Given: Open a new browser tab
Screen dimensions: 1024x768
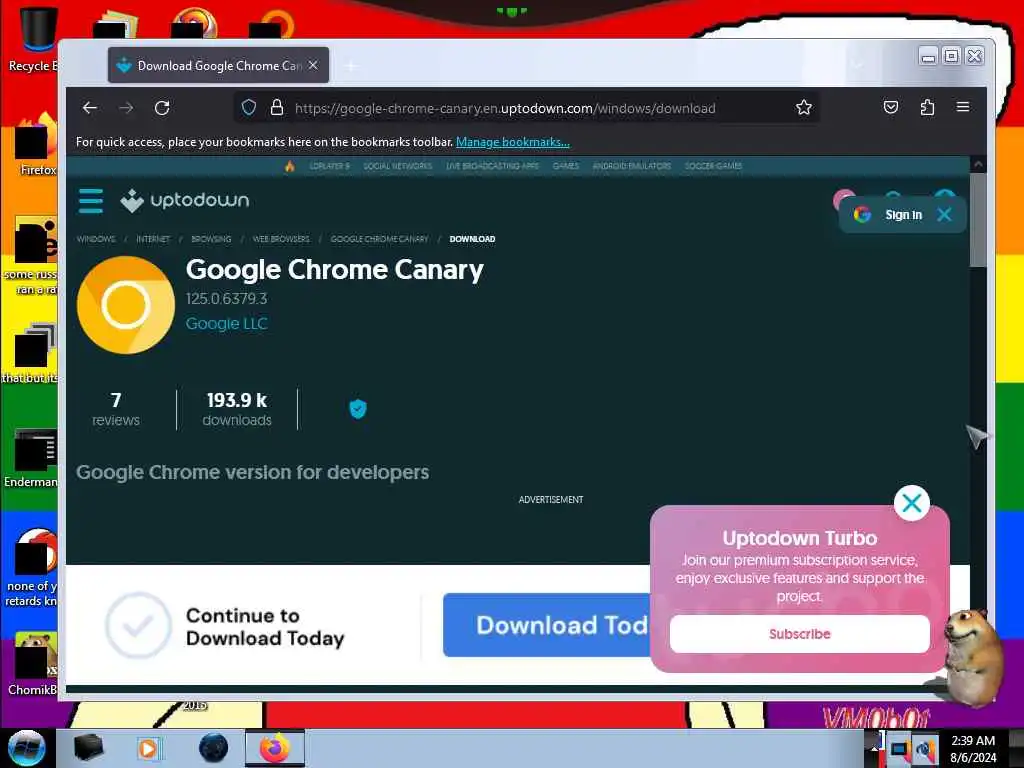Looking at the screenshot, I should (x=351, y=66).
